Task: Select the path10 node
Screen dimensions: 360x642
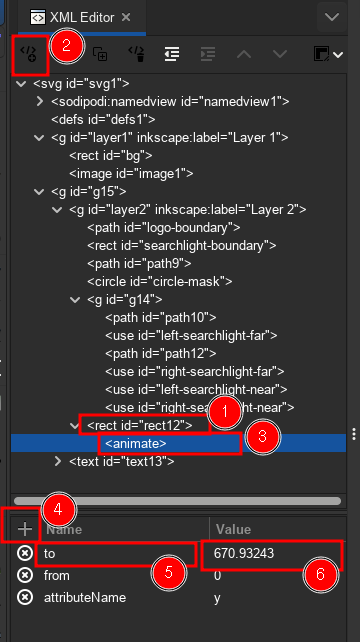Action: [161, 318]
